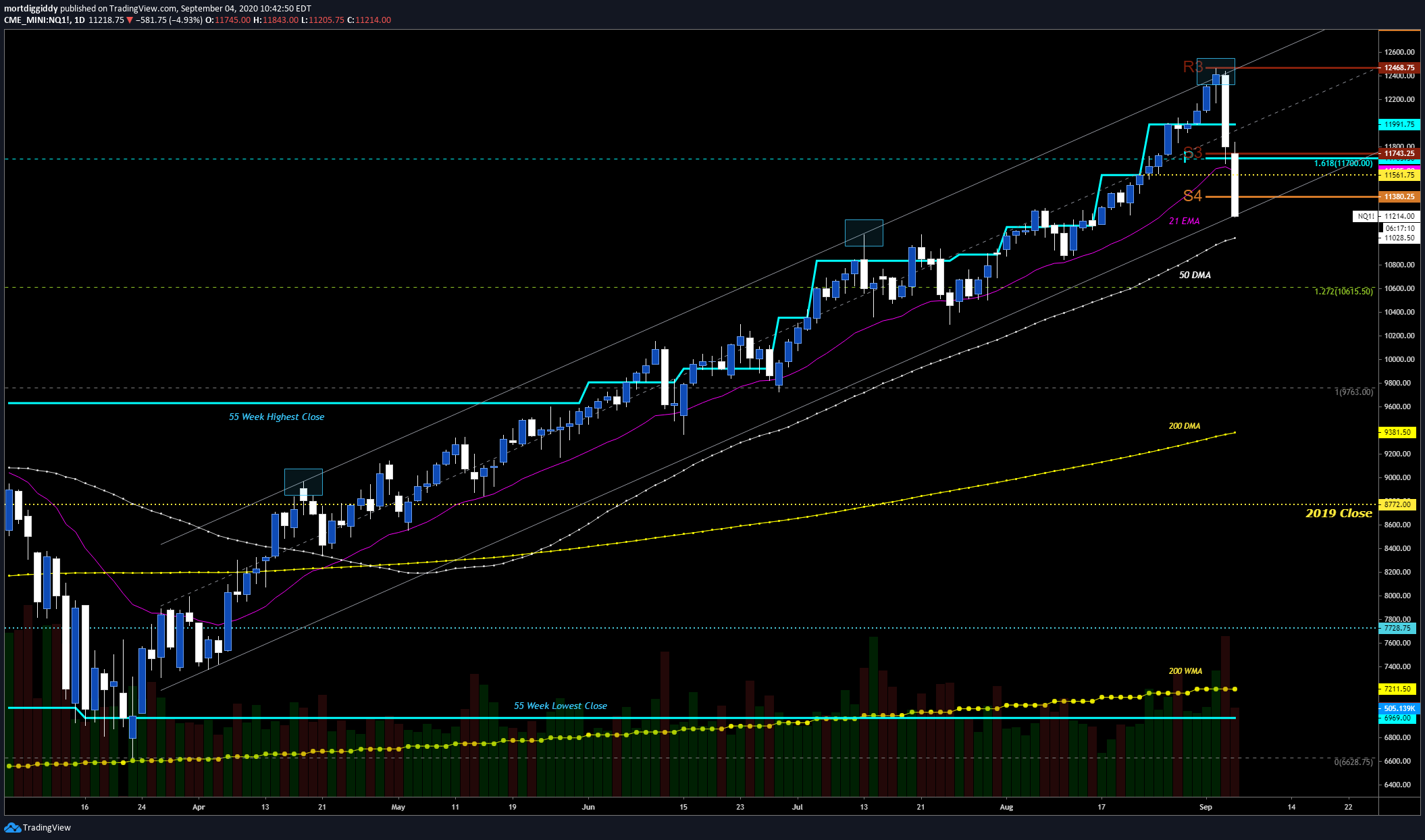Select the 2019 Close annotation text
Image resolution: width=1425 pixels, height=840 pixels.
1339,513
